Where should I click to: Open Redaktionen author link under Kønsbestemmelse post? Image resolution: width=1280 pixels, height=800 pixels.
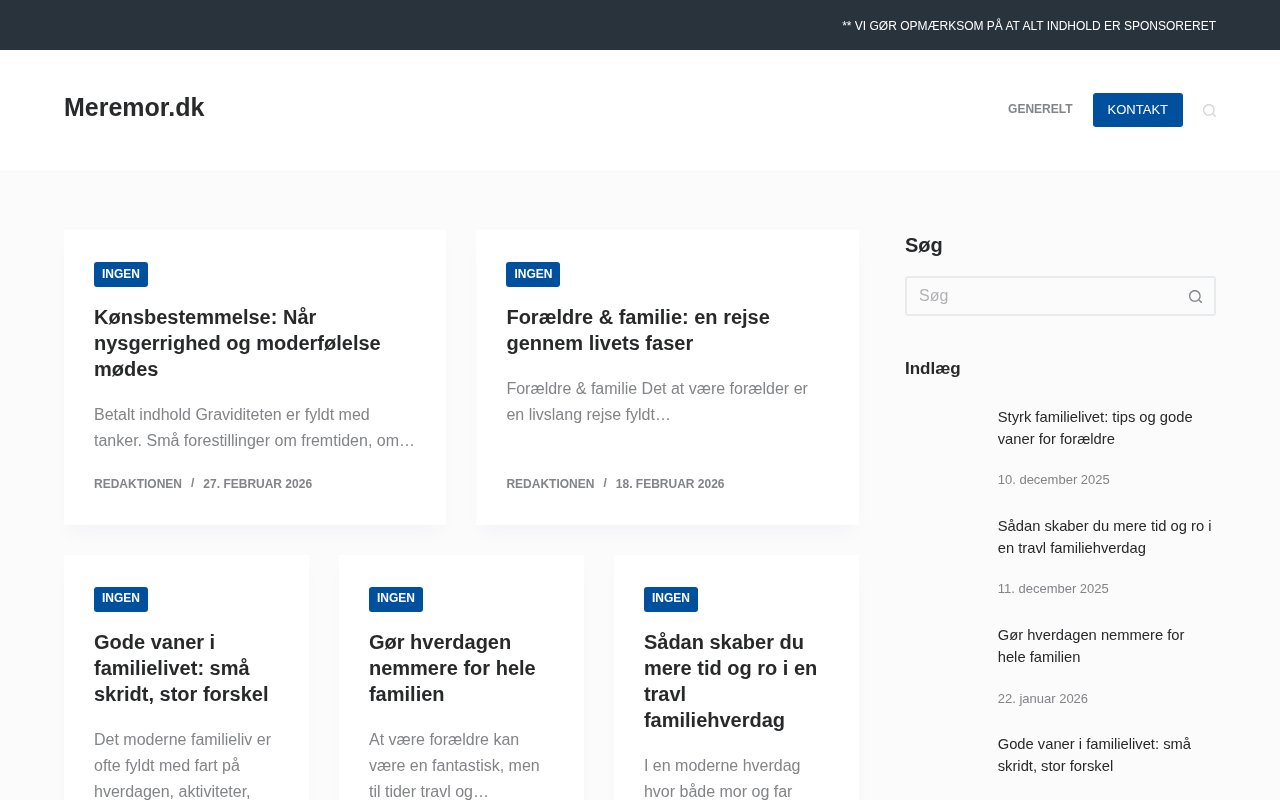click(x=138, y=484)
